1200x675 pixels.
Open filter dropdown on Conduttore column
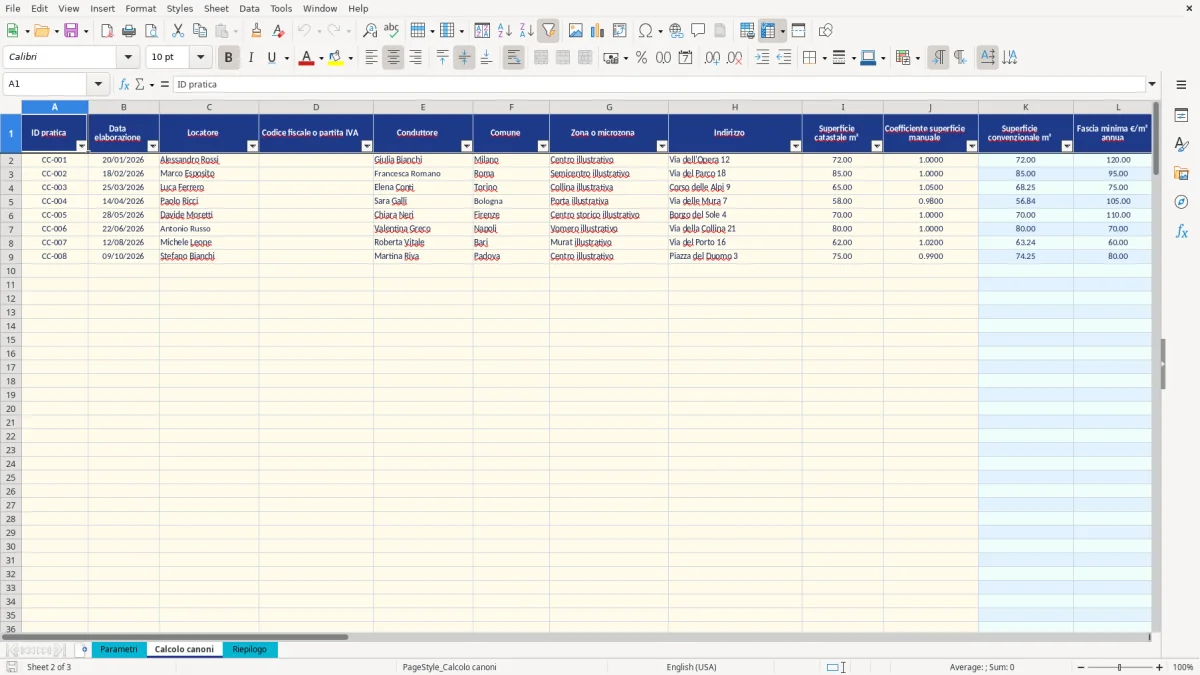click(466, 146)
